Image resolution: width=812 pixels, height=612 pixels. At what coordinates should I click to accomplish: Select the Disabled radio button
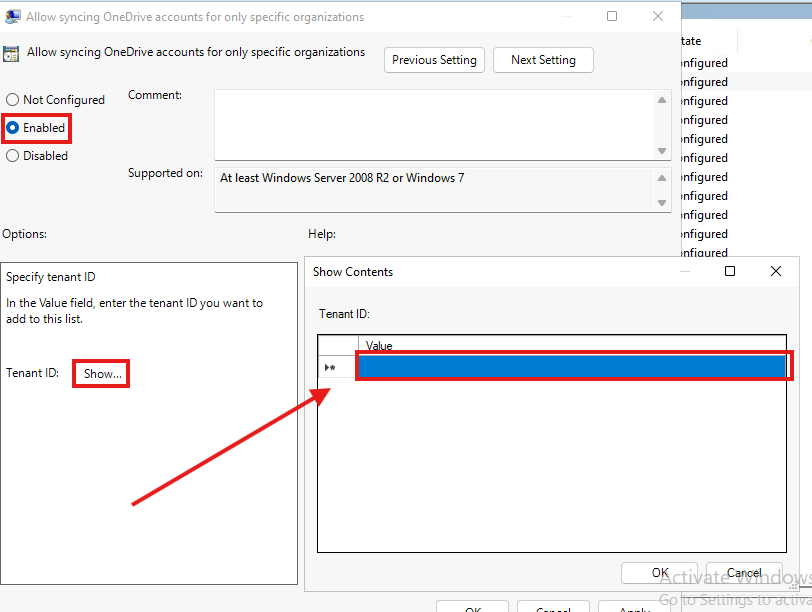tap(12, 155)
